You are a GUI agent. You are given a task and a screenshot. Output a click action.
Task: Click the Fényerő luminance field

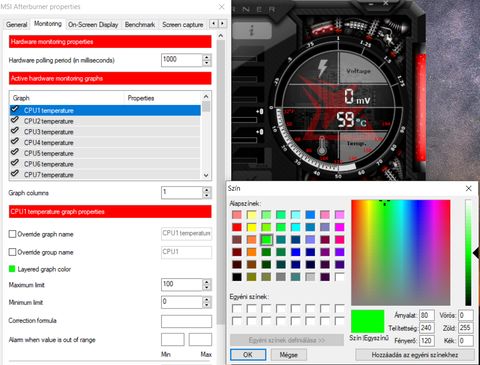tap(427, 341)
